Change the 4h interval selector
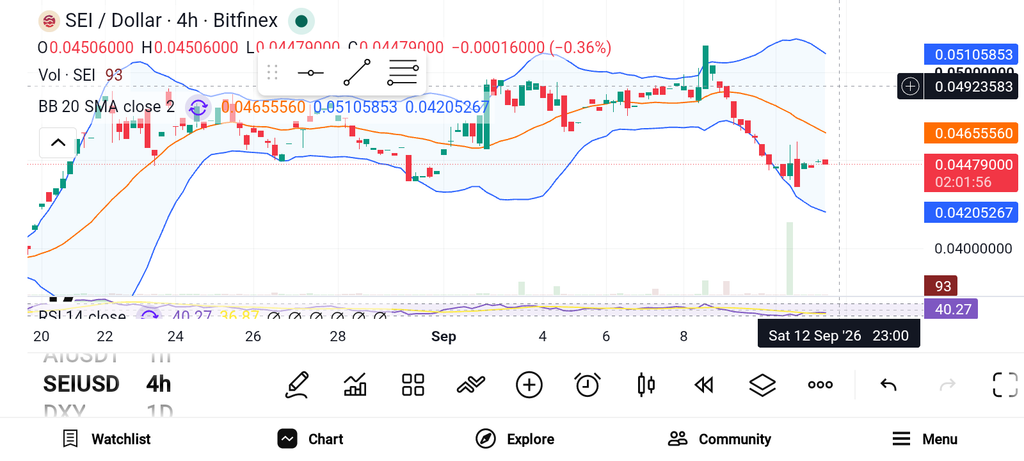Image resolution: width=1024 pixels, height=461 pixels. [x=159, y=385]
